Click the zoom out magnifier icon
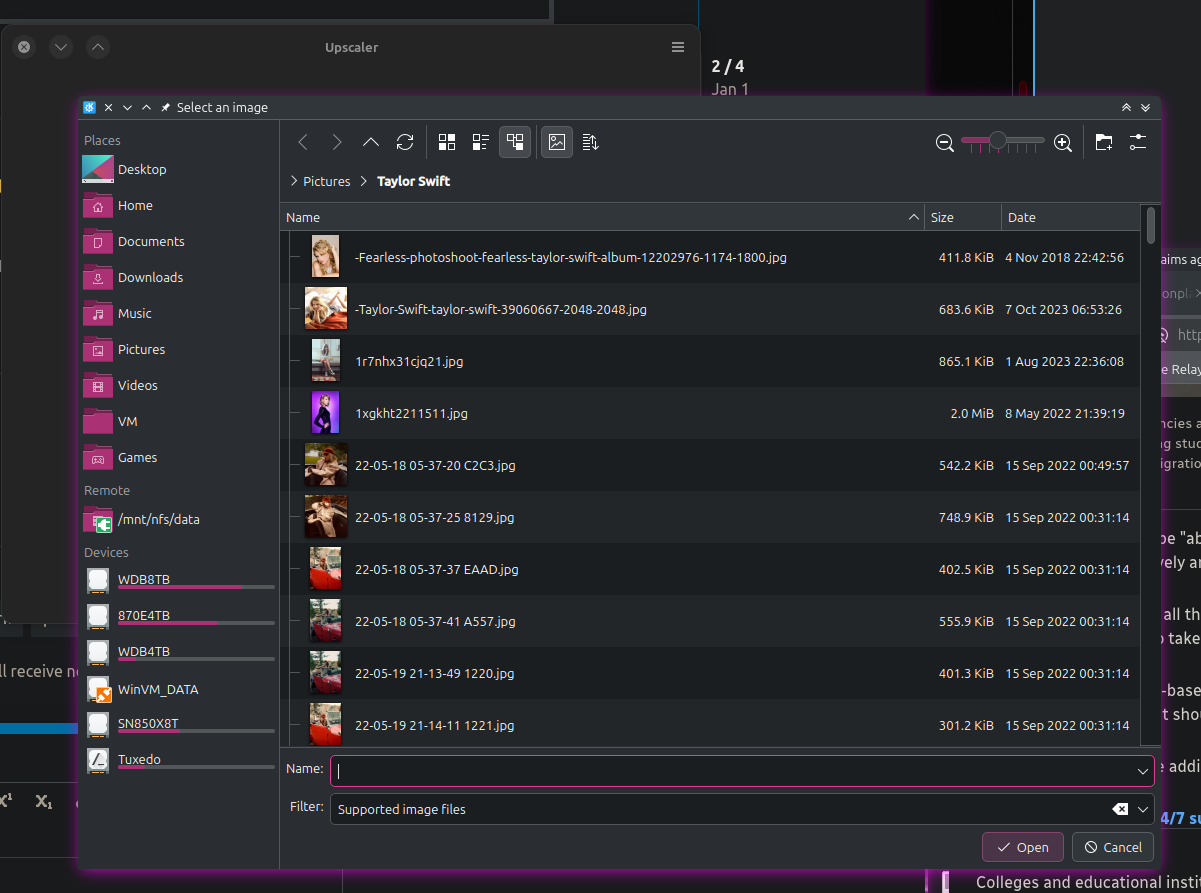The height and width of the screenshot is (893, 1201). click(944, 142)
